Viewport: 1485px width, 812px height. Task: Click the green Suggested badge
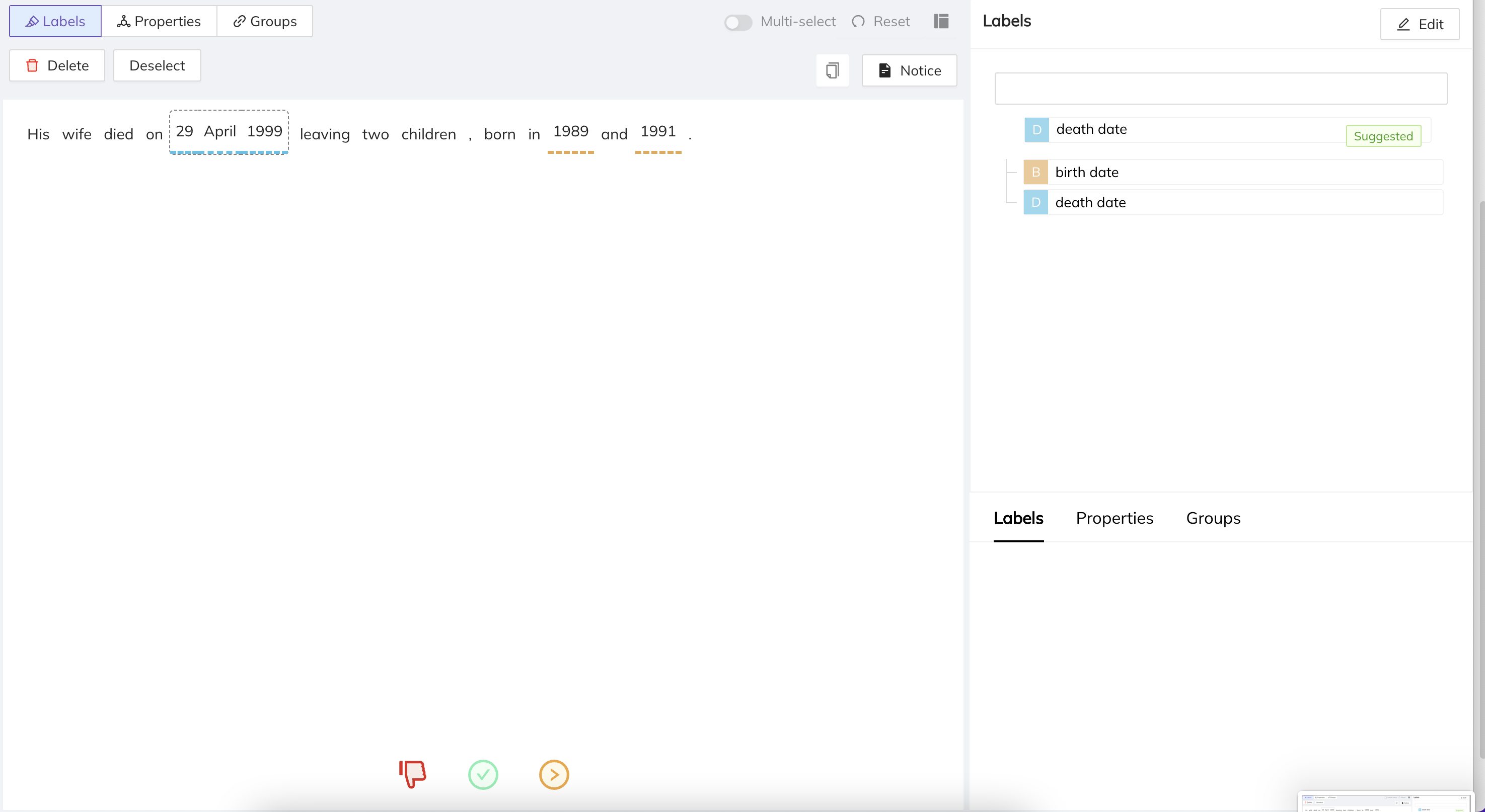1383,136
